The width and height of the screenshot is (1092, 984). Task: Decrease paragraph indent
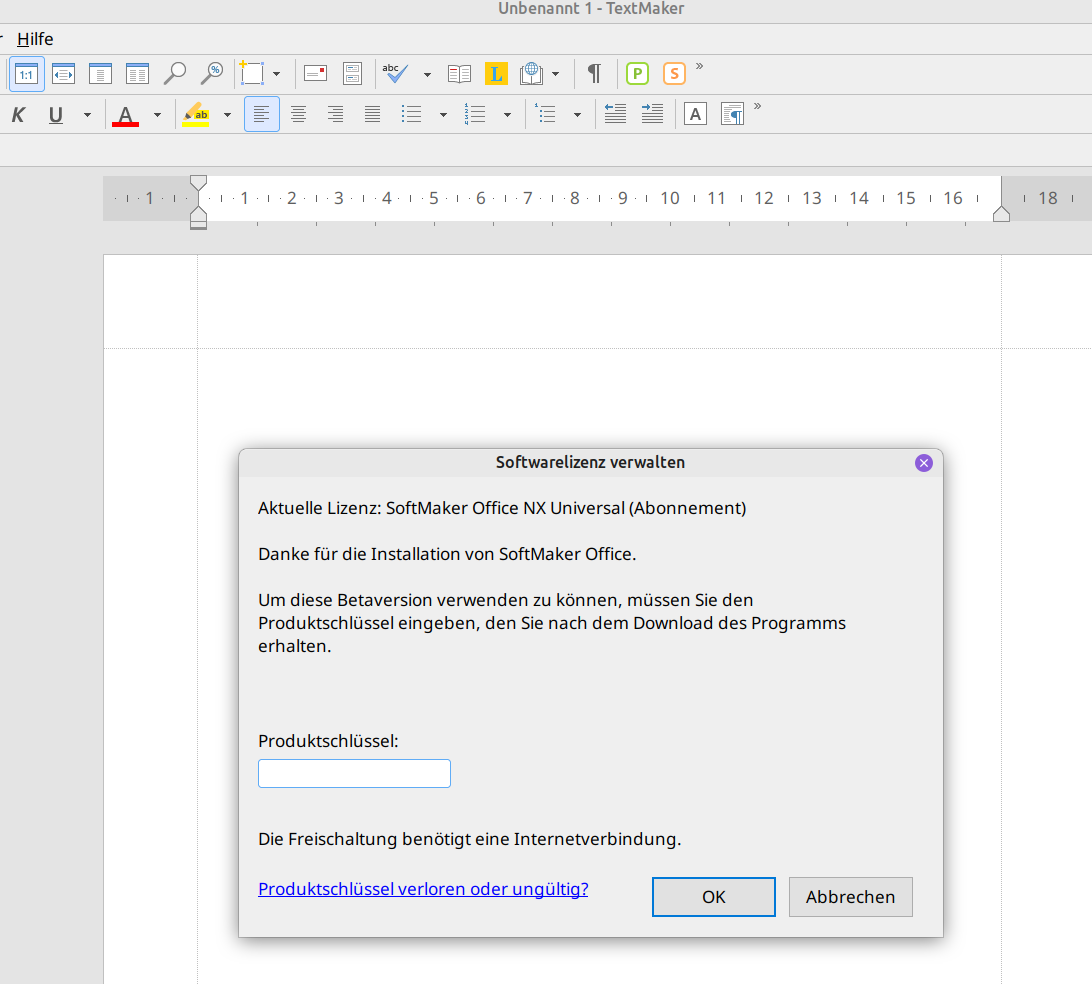click(x=616, y=114)
